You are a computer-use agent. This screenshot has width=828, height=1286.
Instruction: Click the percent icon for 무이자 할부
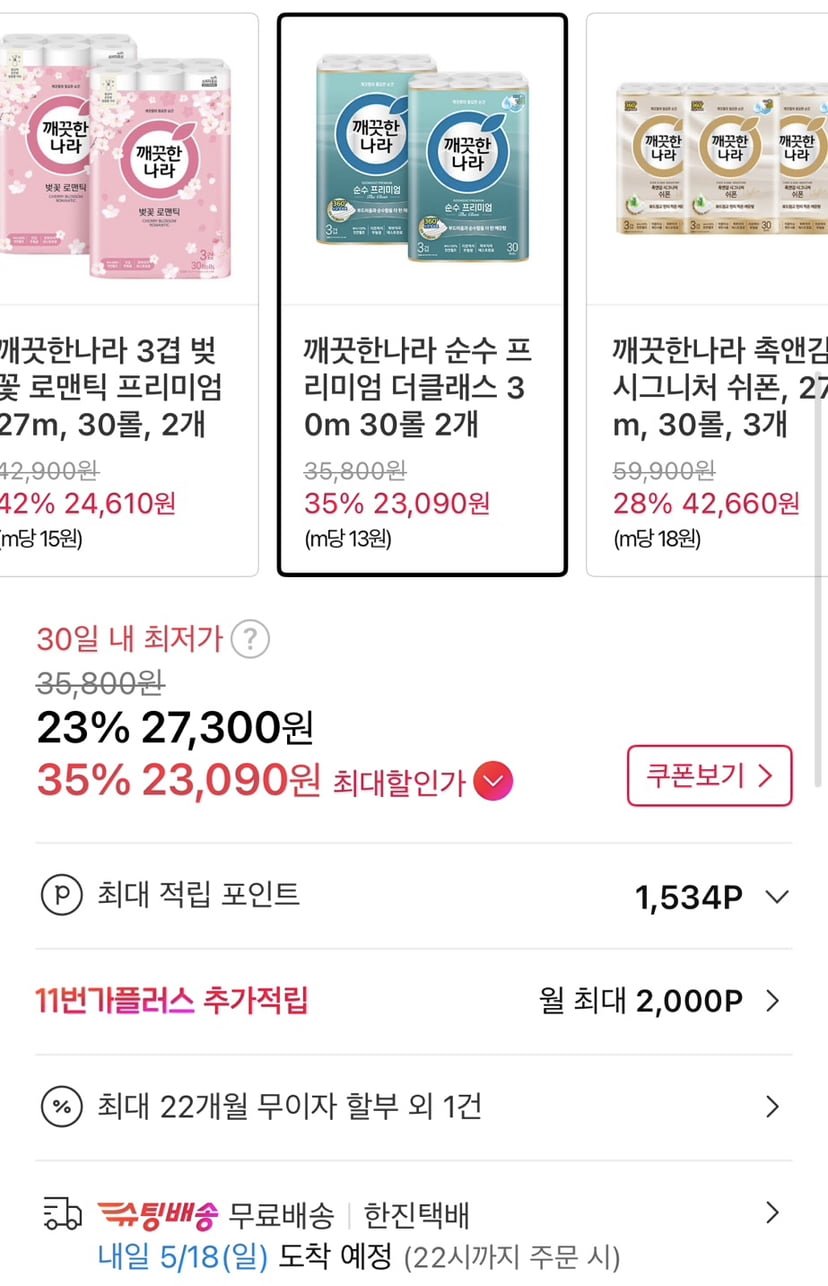click(x=61, y=1107)
